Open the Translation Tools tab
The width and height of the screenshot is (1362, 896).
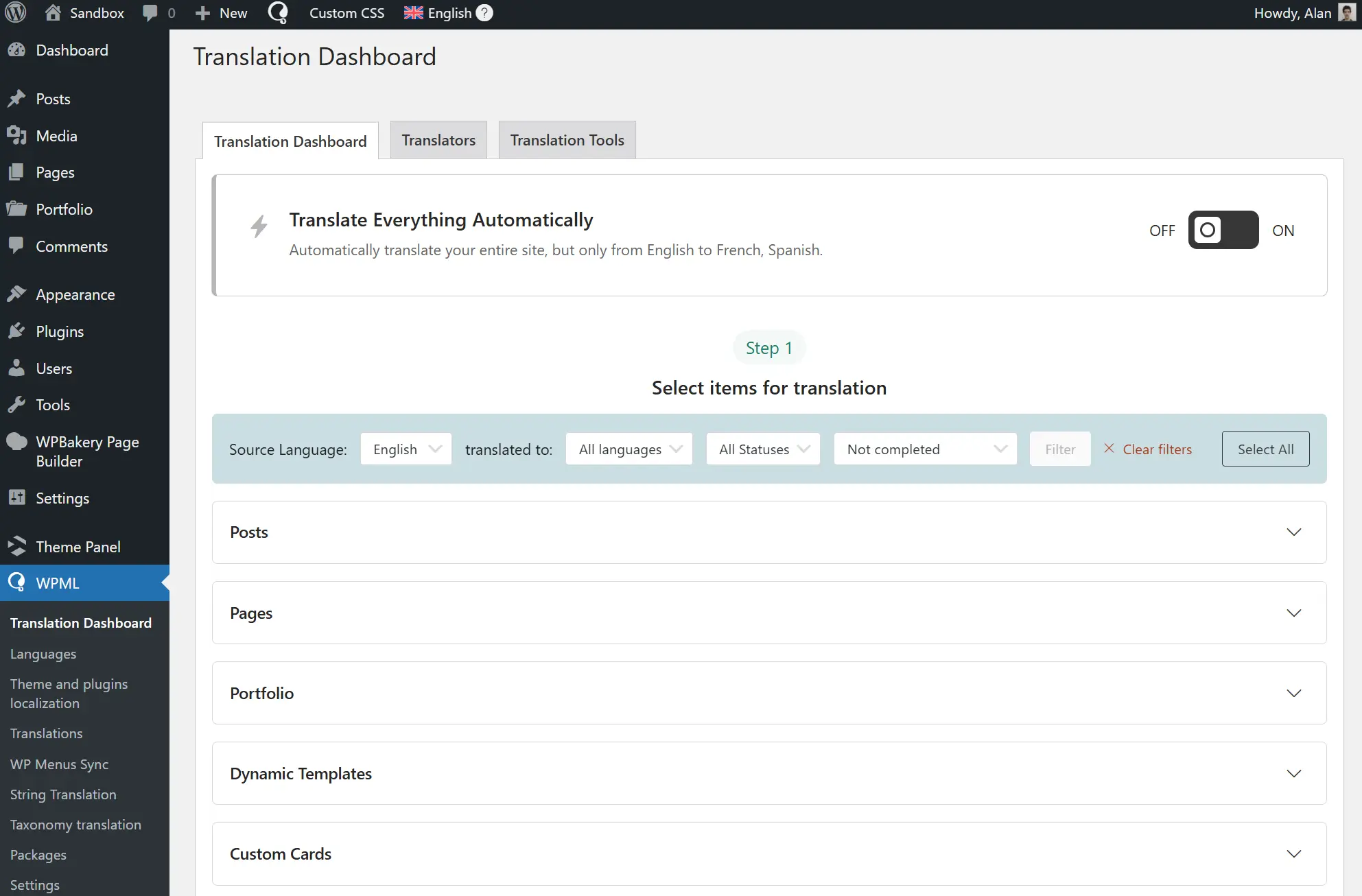pos(567,139)
